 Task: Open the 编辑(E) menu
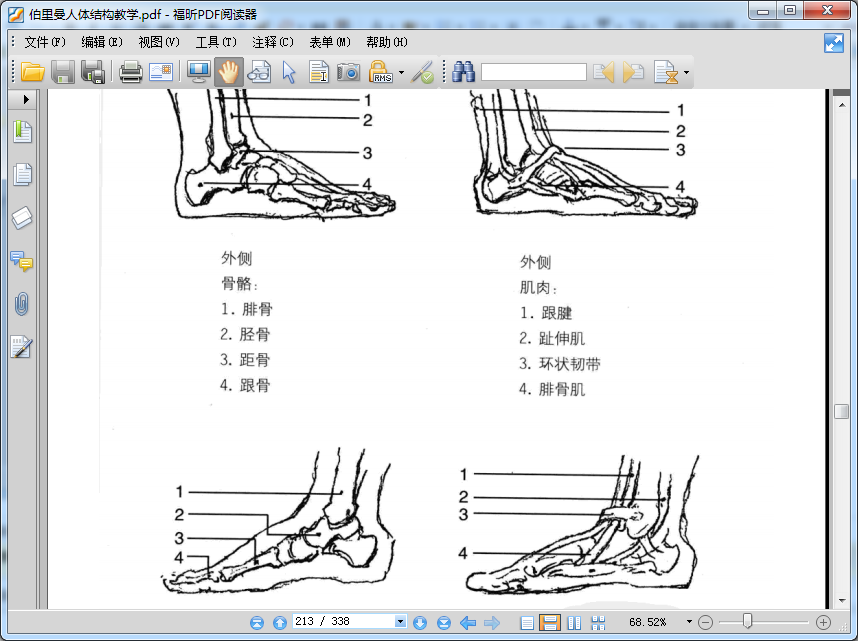pos(102,42)
